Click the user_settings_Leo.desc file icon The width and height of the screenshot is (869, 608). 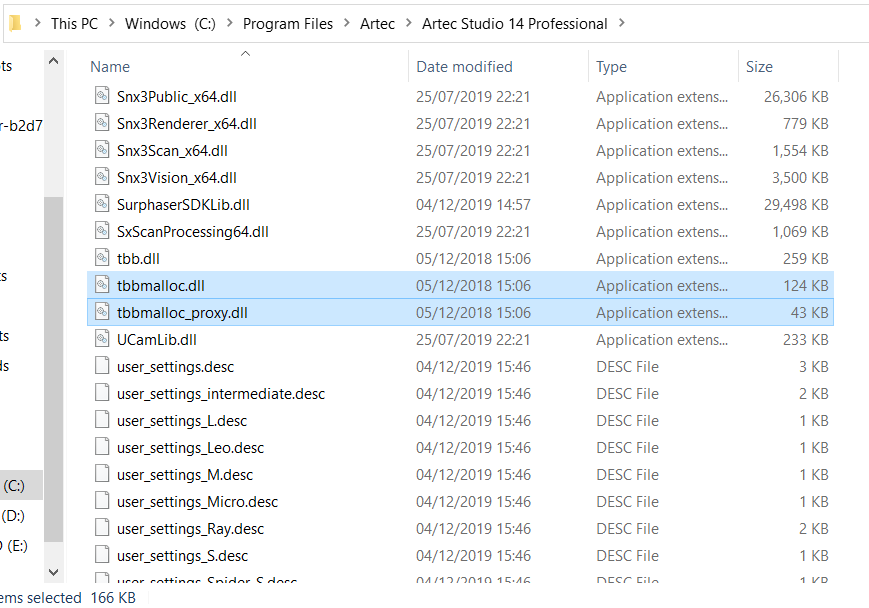(102, 447)
